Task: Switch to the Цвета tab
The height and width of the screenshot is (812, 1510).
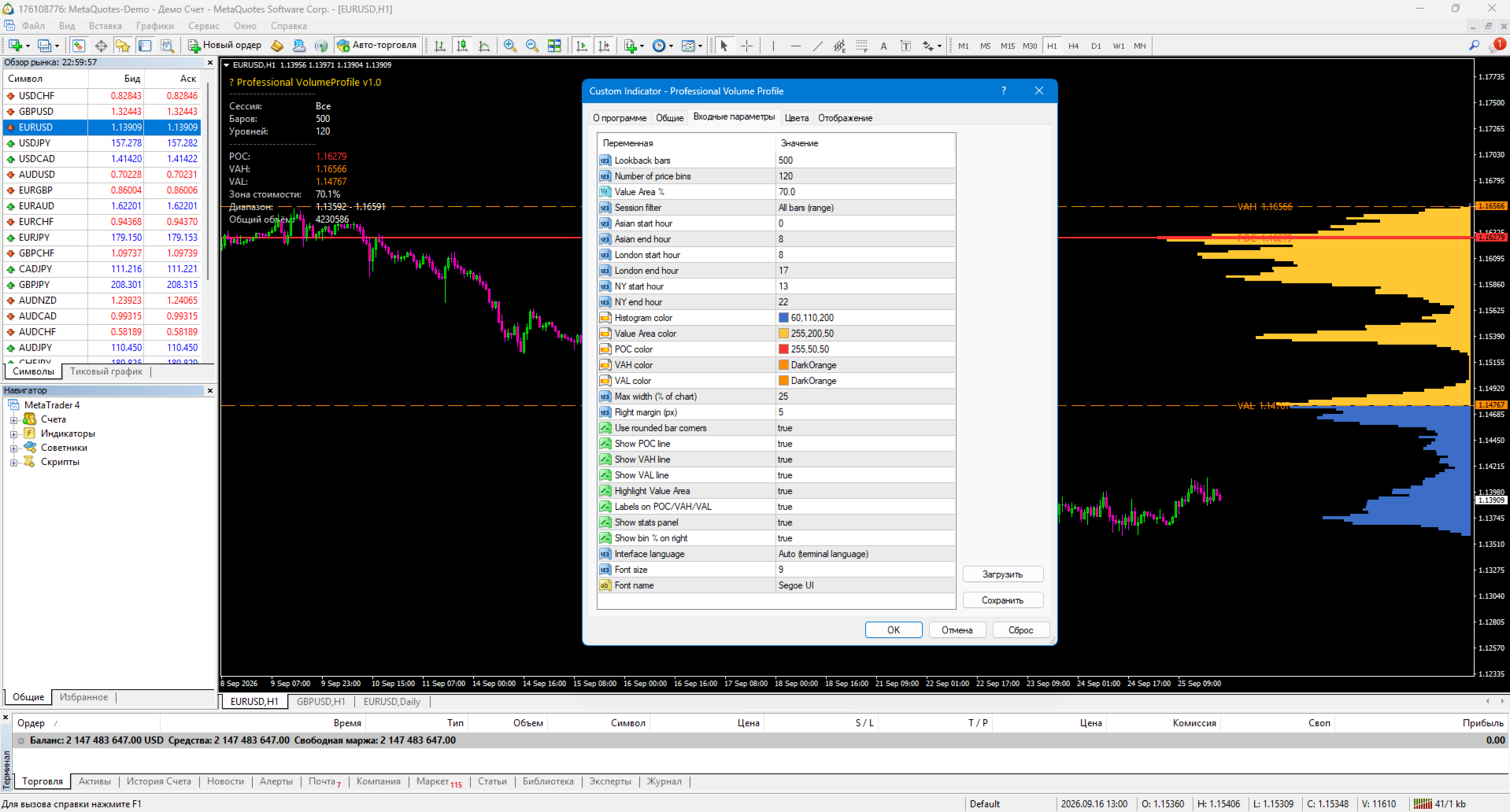Action: tap(796, 118)
